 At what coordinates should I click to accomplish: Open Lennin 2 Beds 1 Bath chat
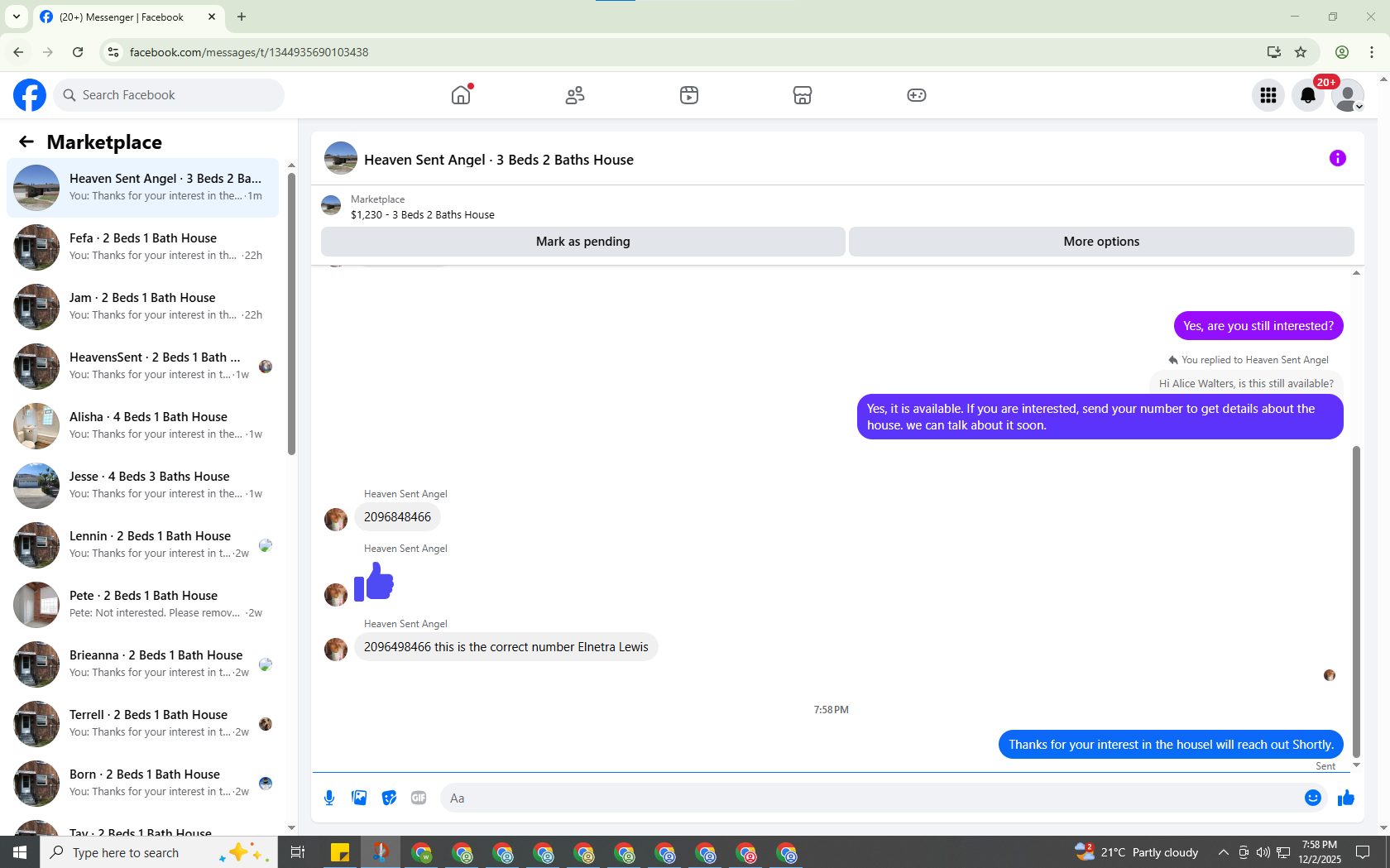point(142,545)
